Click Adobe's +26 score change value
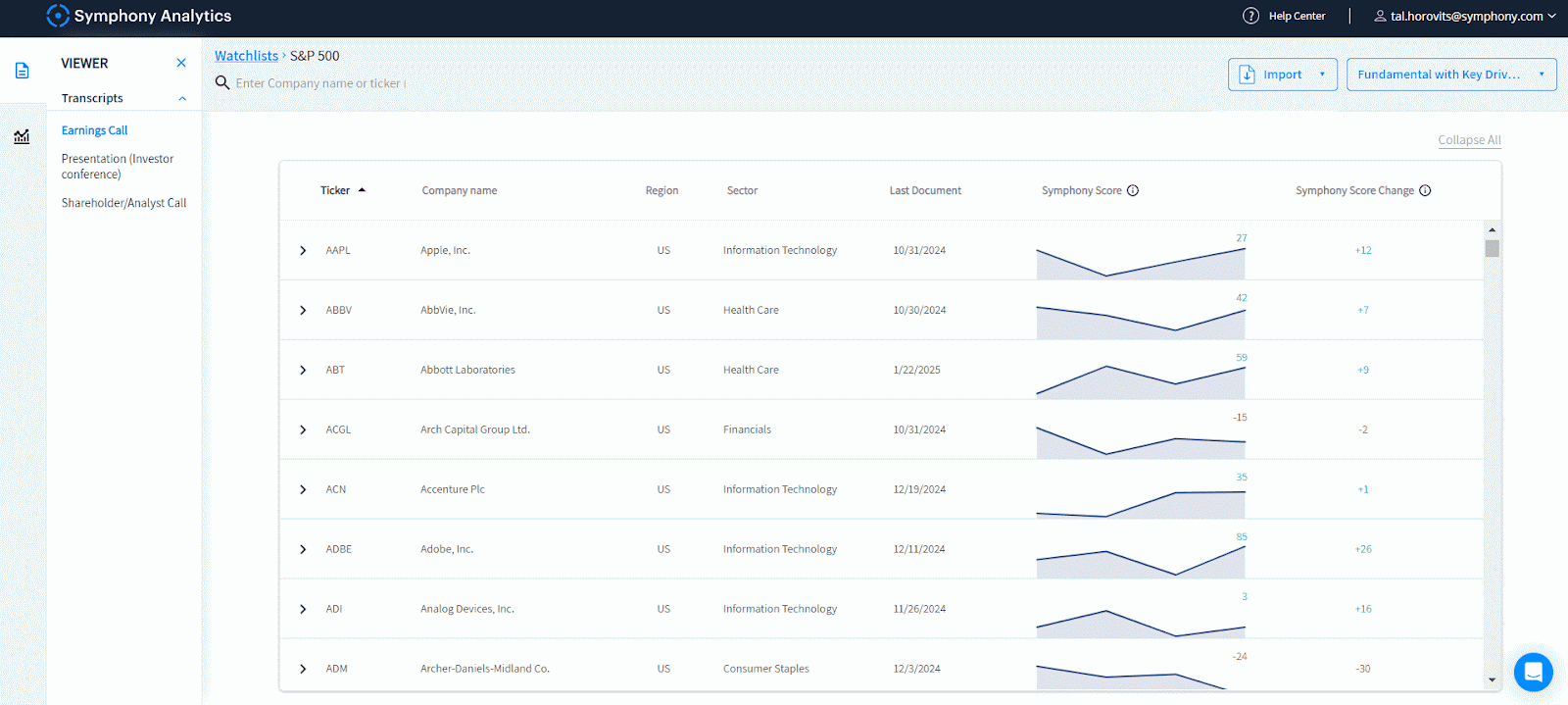 point(1363,549)
